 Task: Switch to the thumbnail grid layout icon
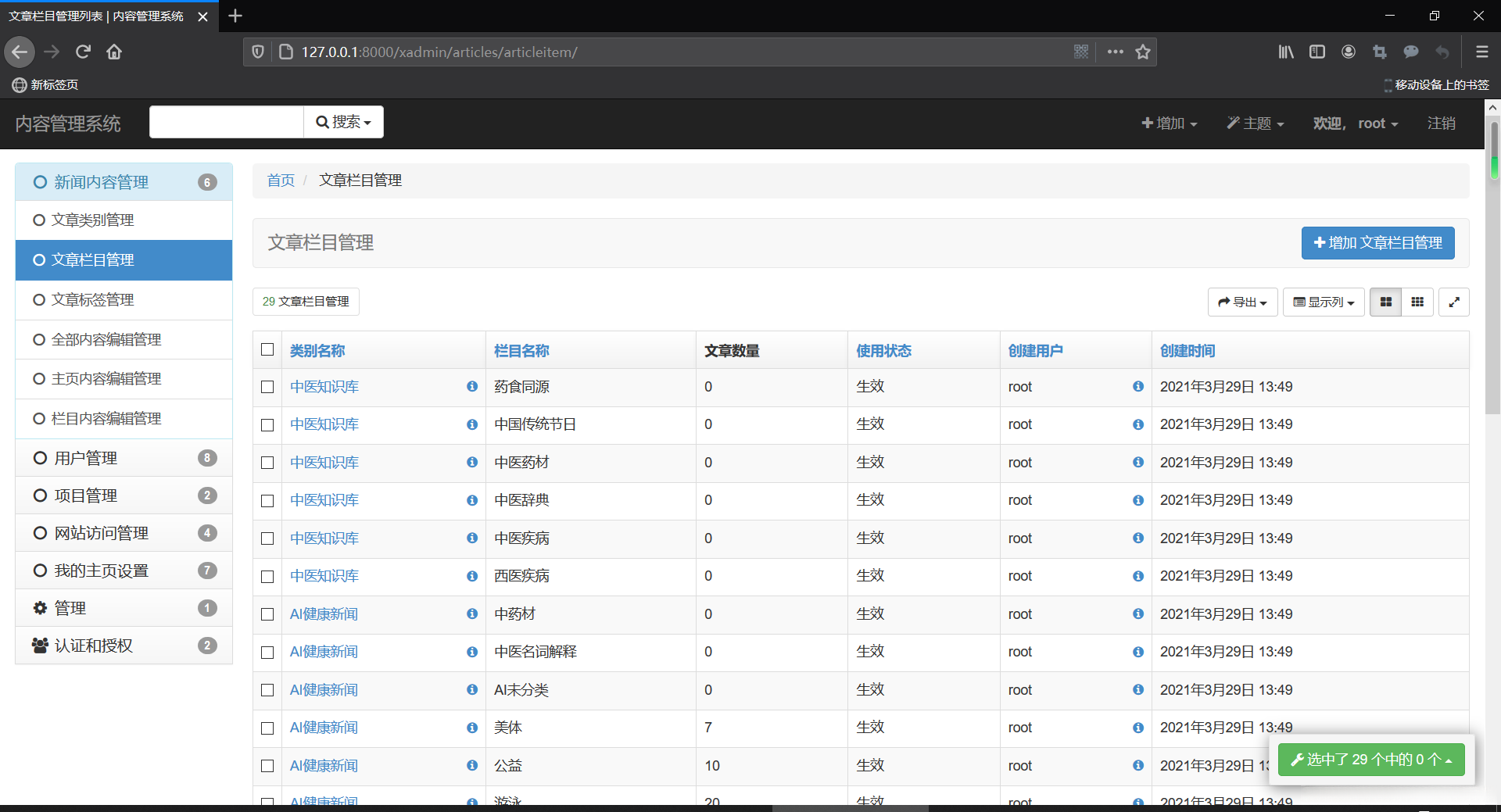(1417, 302)
